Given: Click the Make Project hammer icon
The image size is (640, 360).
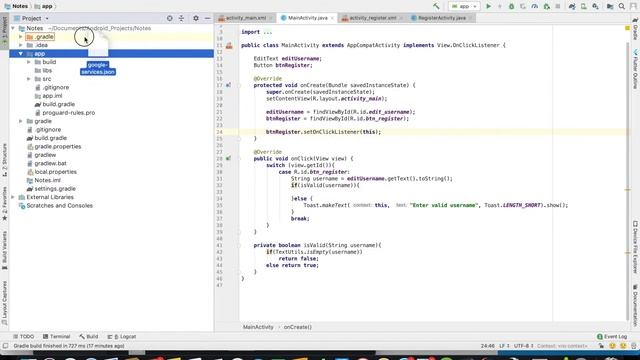Looking at the screenshot, I should tap(436, 6).
